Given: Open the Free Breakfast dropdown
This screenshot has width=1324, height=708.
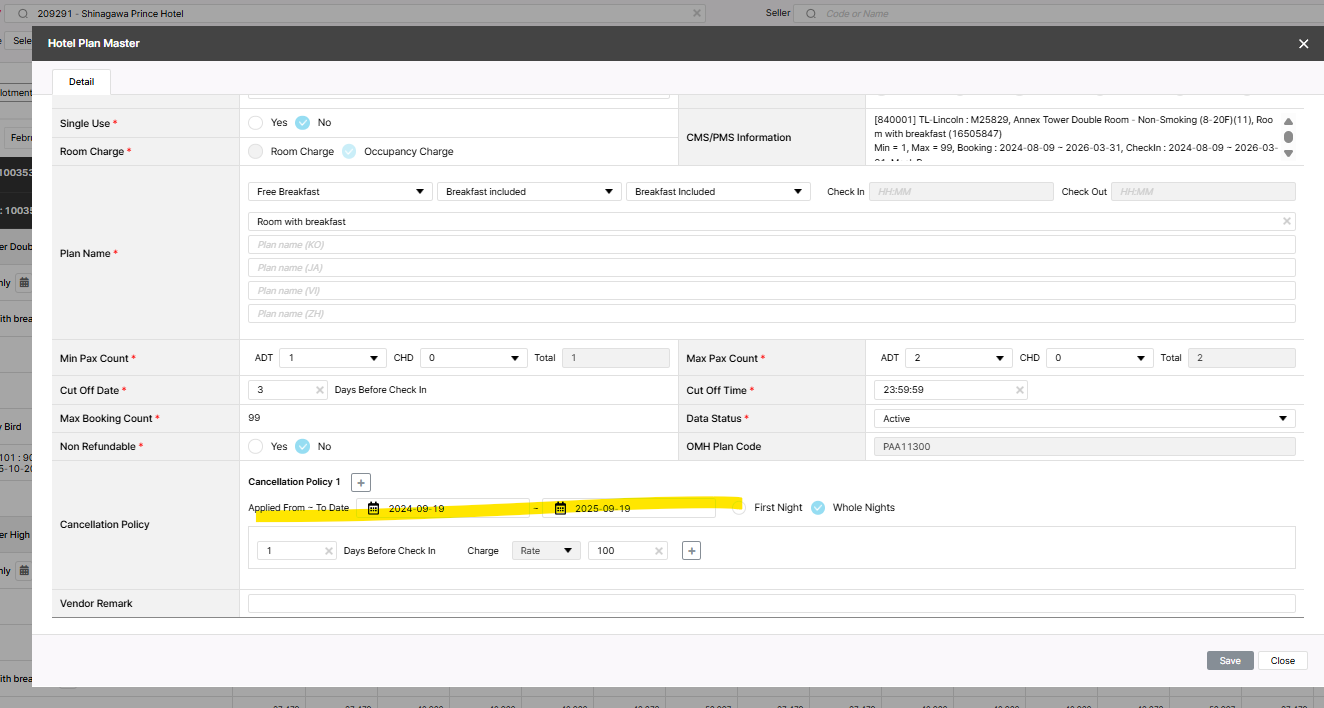Looking at the screenshot, I should click(340, 191).
